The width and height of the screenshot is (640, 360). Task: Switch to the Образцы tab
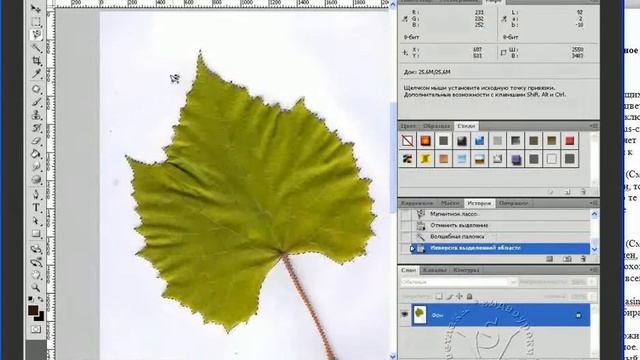tap(436, 126)
